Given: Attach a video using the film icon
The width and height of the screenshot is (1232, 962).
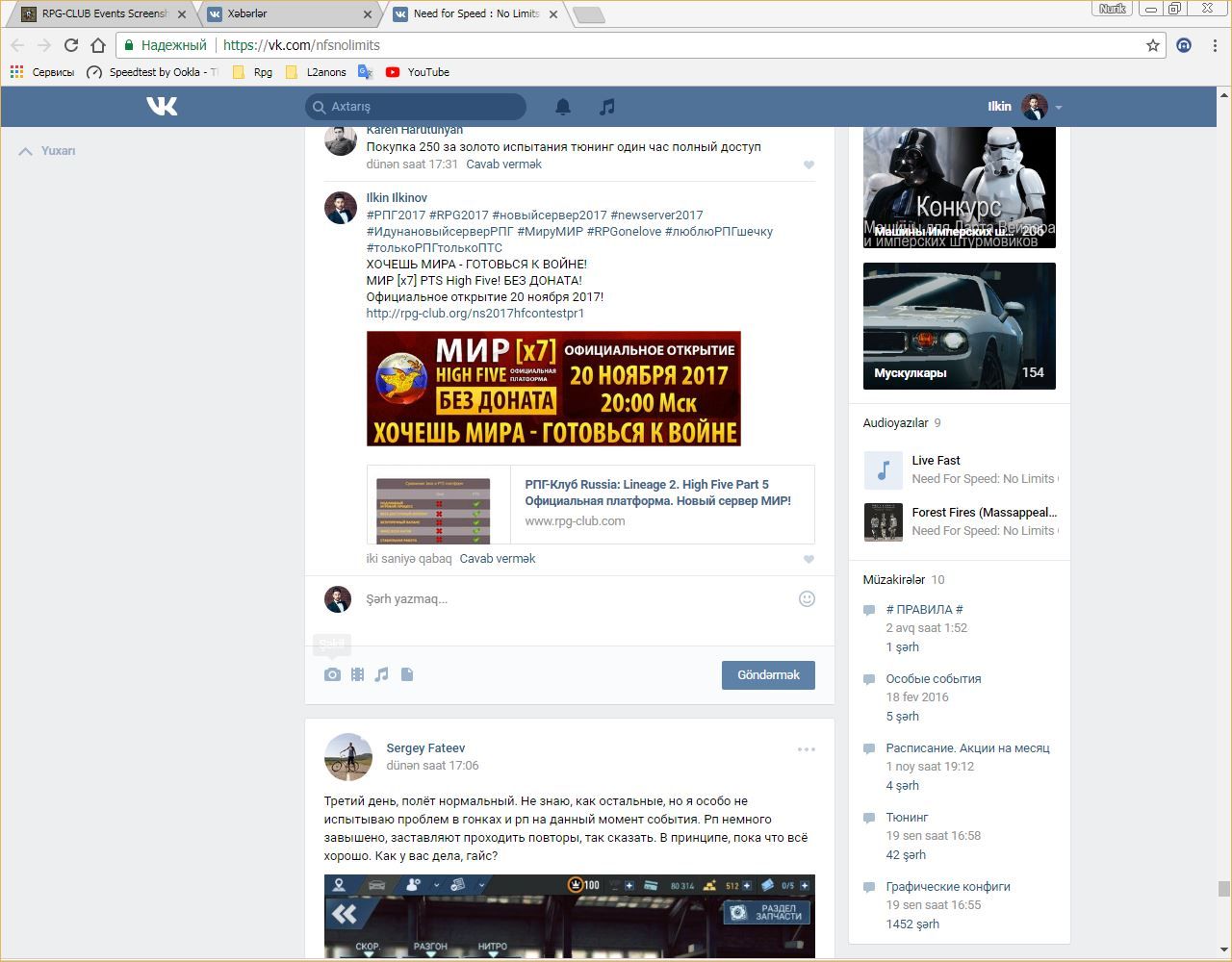Looking at the screenshot, I should click(357, 674).
